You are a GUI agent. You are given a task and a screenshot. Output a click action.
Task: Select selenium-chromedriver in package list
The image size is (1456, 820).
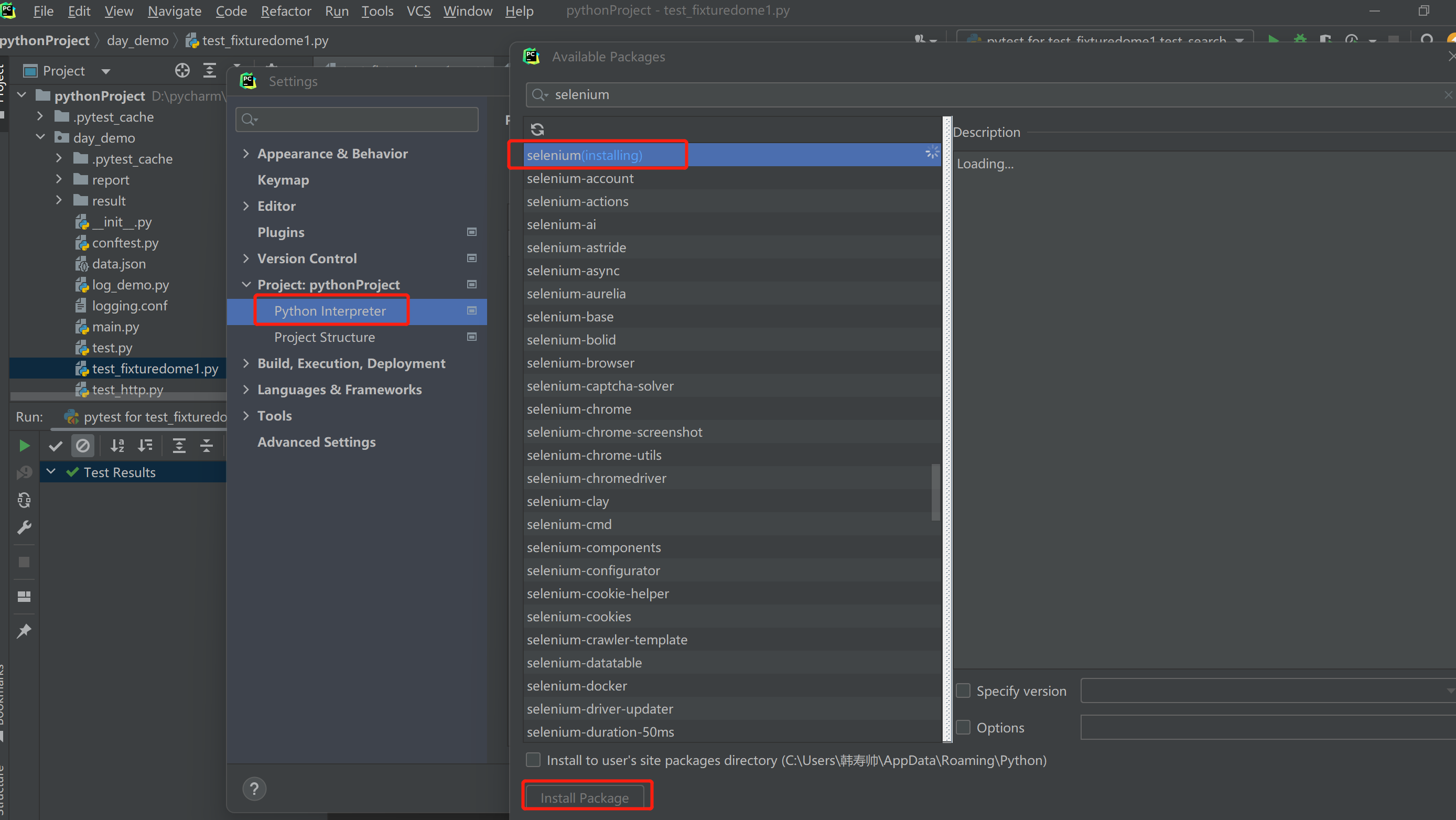(x=732, y=478)
